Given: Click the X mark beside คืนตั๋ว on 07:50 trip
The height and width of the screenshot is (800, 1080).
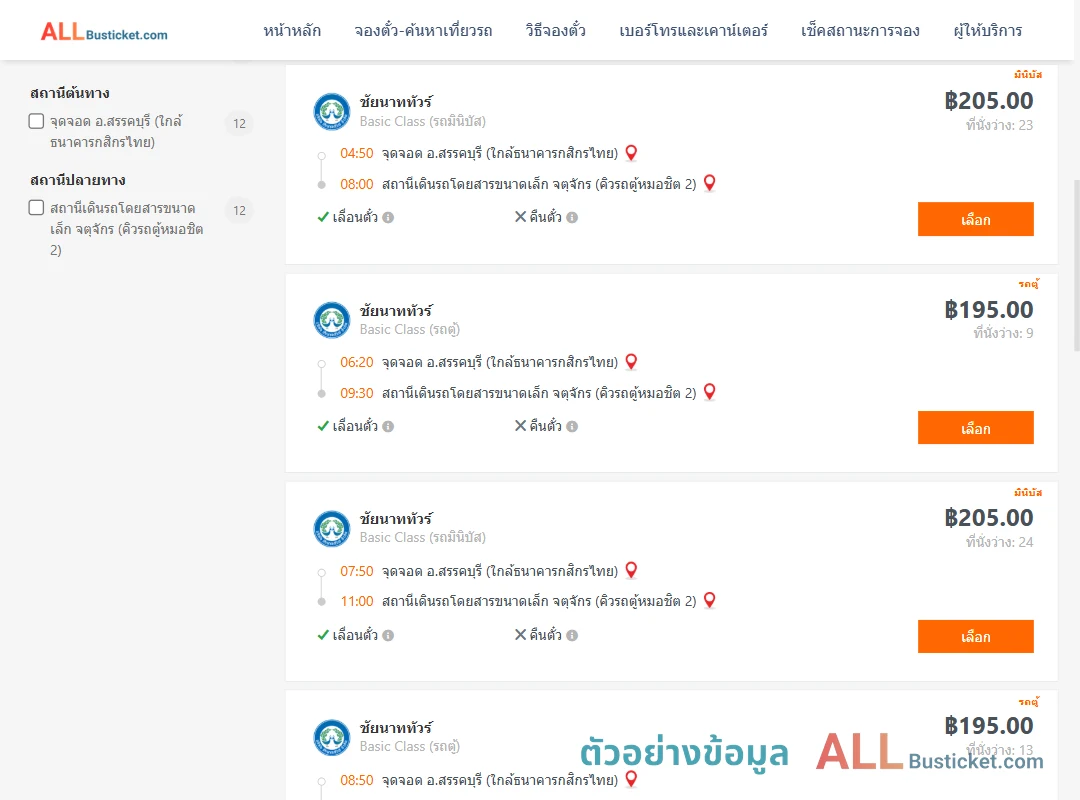Looking at the screenshot, I should click(521, 635).
